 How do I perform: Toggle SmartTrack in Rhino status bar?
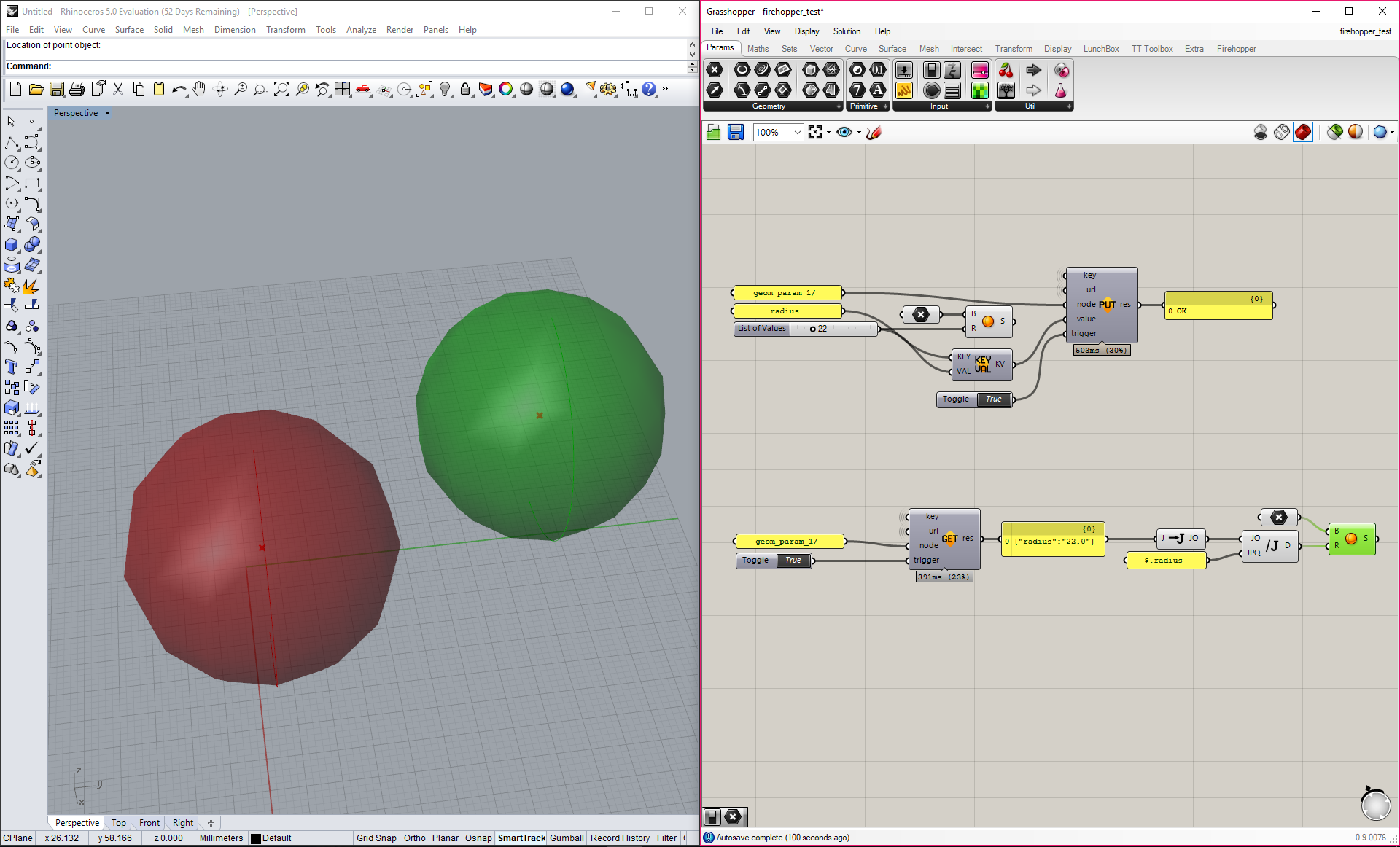[521, 838]
